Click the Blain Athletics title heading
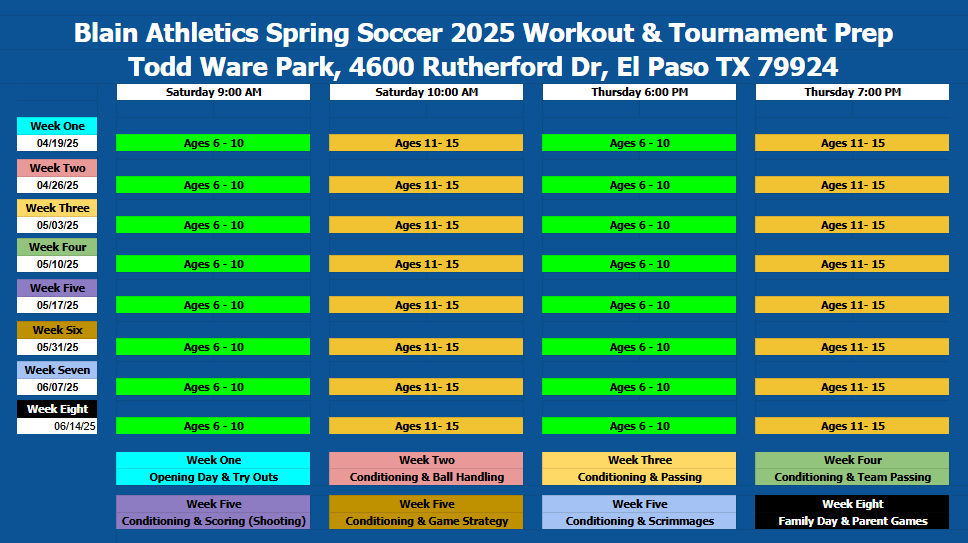 click(483, 33)
